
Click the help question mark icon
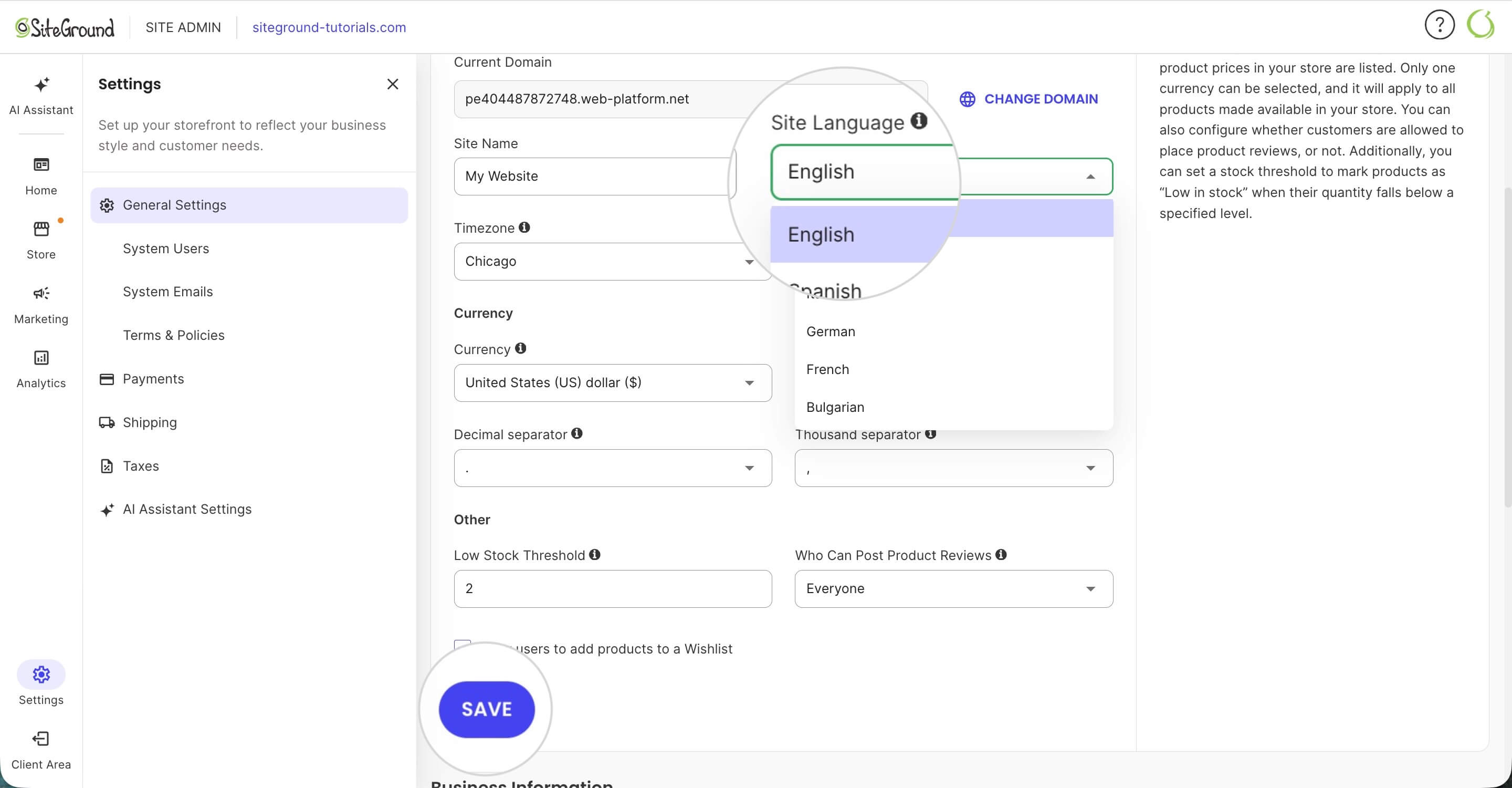tap(1439, 25)
